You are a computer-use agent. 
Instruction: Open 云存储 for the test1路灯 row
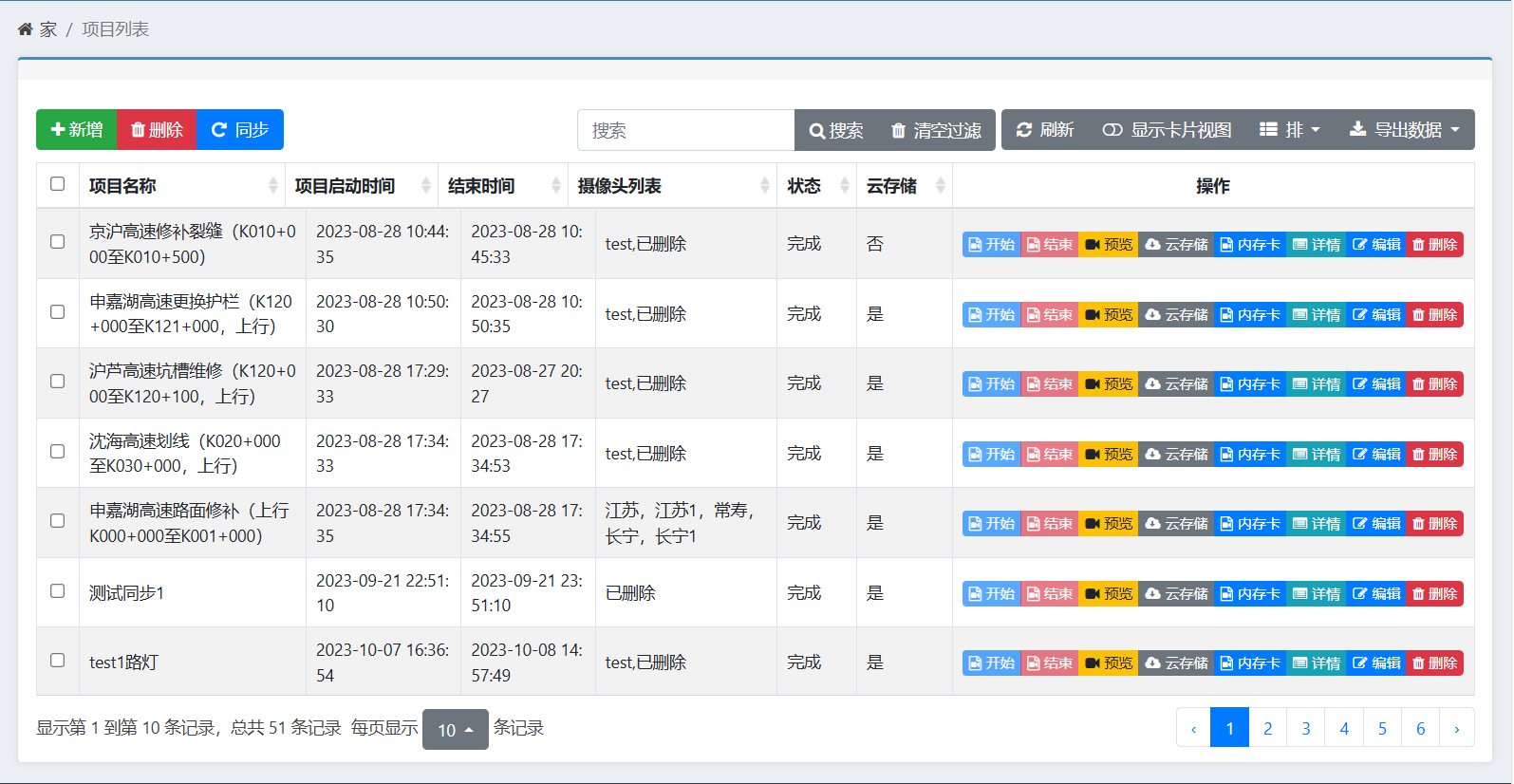click(1176, 663)
